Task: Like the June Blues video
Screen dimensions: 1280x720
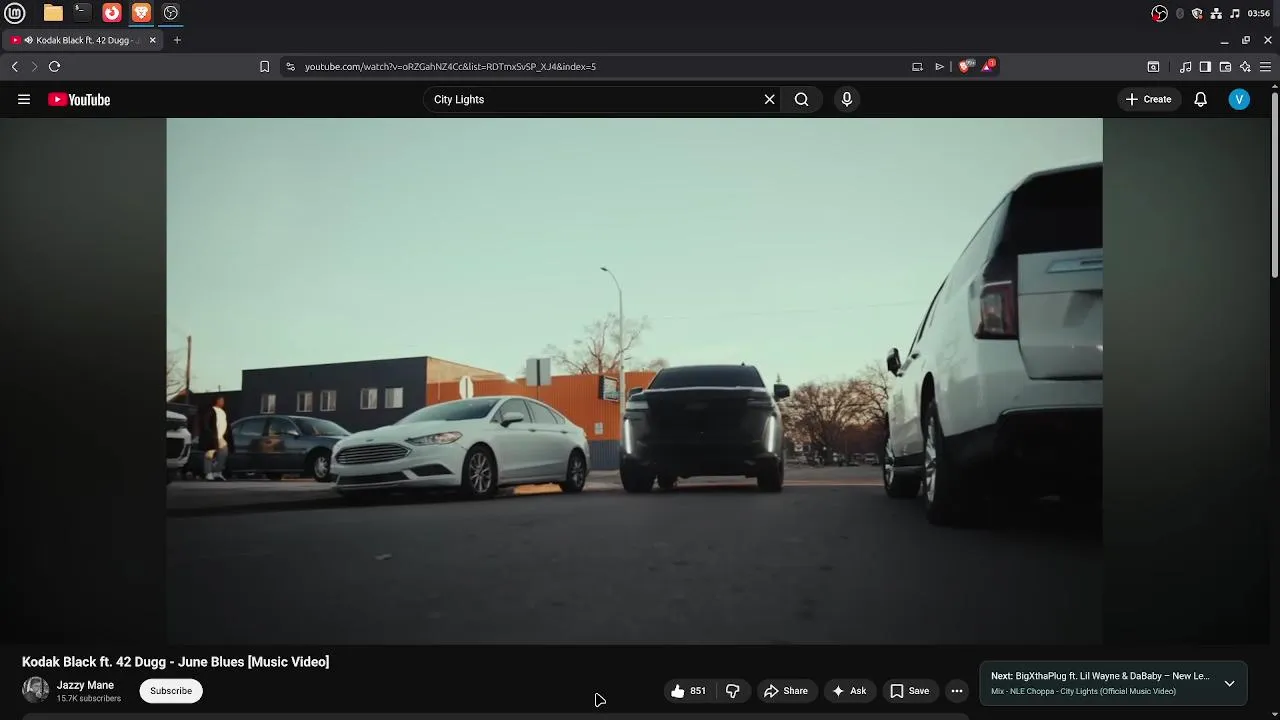Action: 688,691
